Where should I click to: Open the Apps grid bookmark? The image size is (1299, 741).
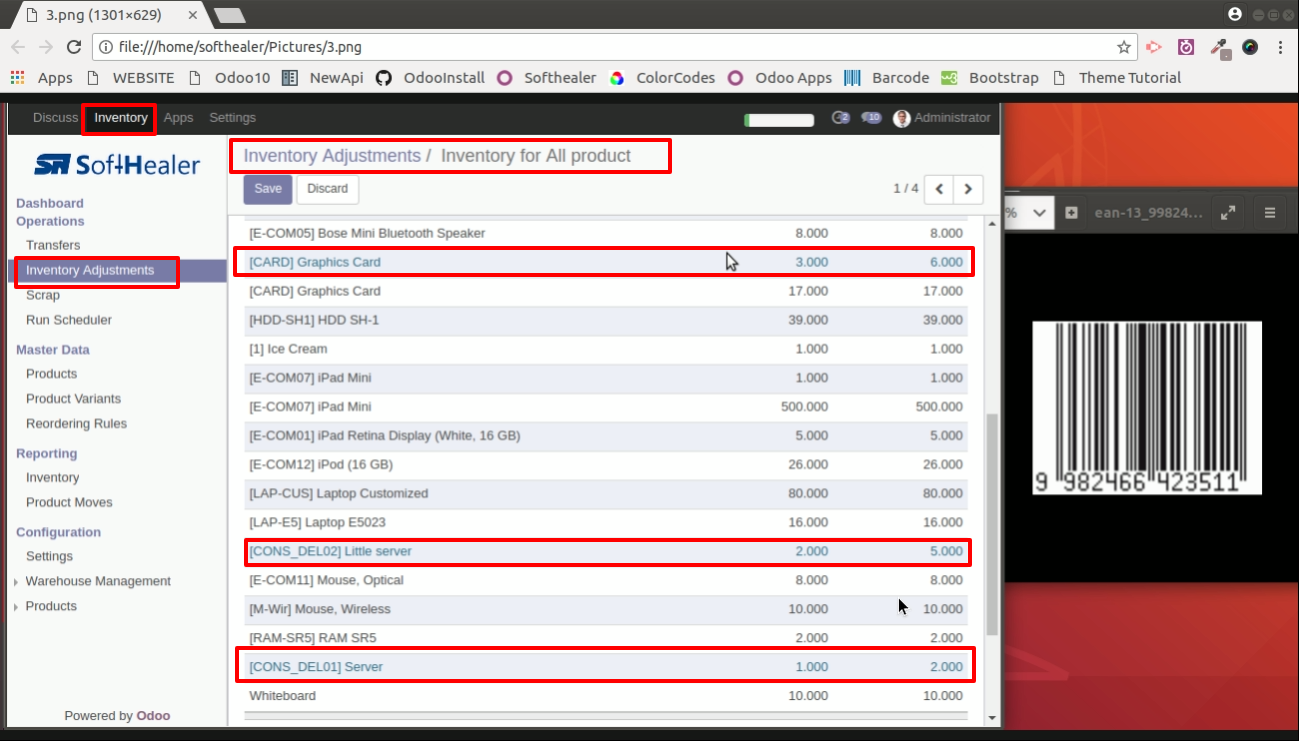point(41,77)
